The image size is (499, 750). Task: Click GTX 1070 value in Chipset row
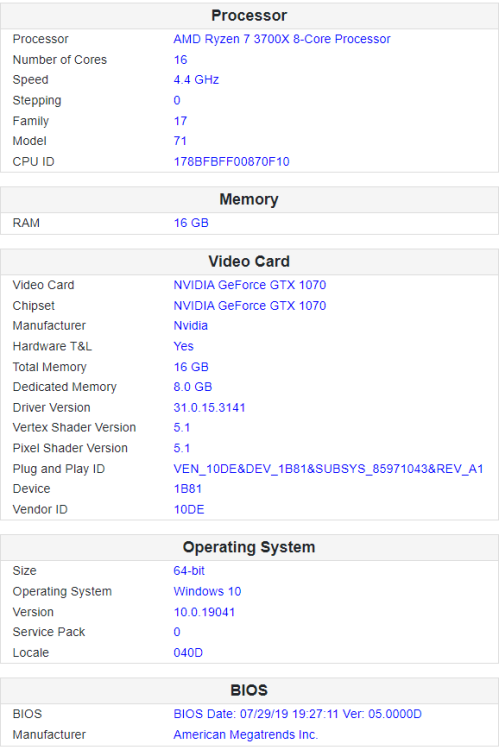(x=250, y=306)
